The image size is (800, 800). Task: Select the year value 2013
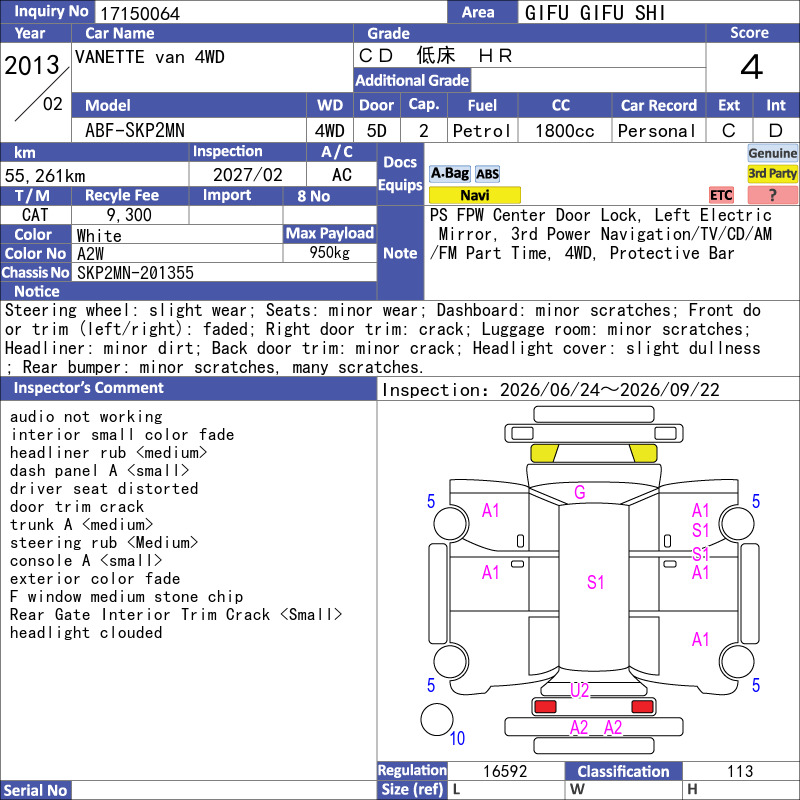point(32,65)
